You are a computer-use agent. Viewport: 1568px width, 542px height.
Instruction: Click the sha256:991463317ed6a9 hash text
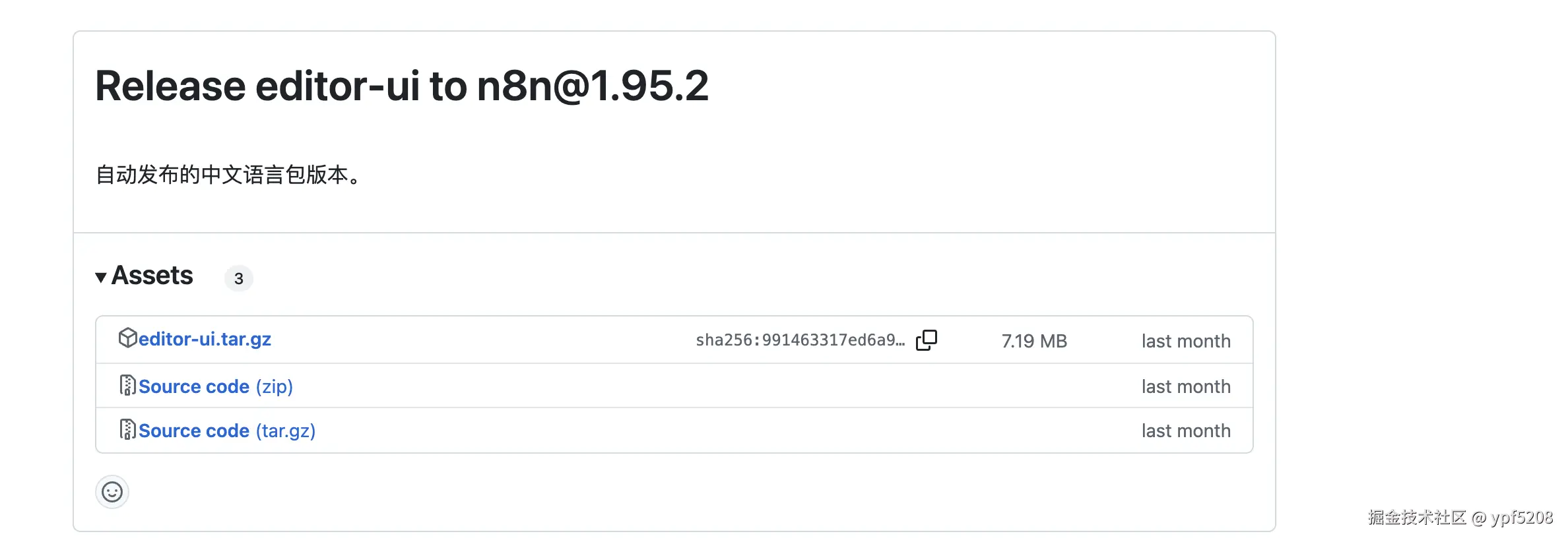pos(800,340)
